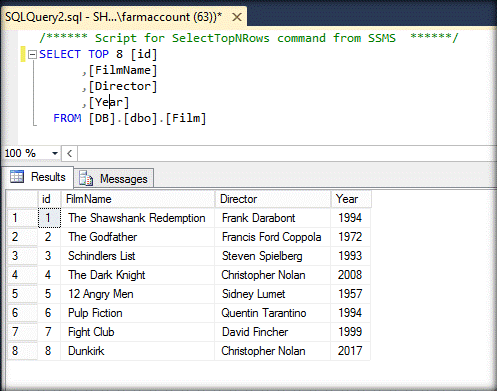The width and height of the screenshot is (497, 391).
Task: Click the Director cell Steven Spielberg
Action: 273,256
